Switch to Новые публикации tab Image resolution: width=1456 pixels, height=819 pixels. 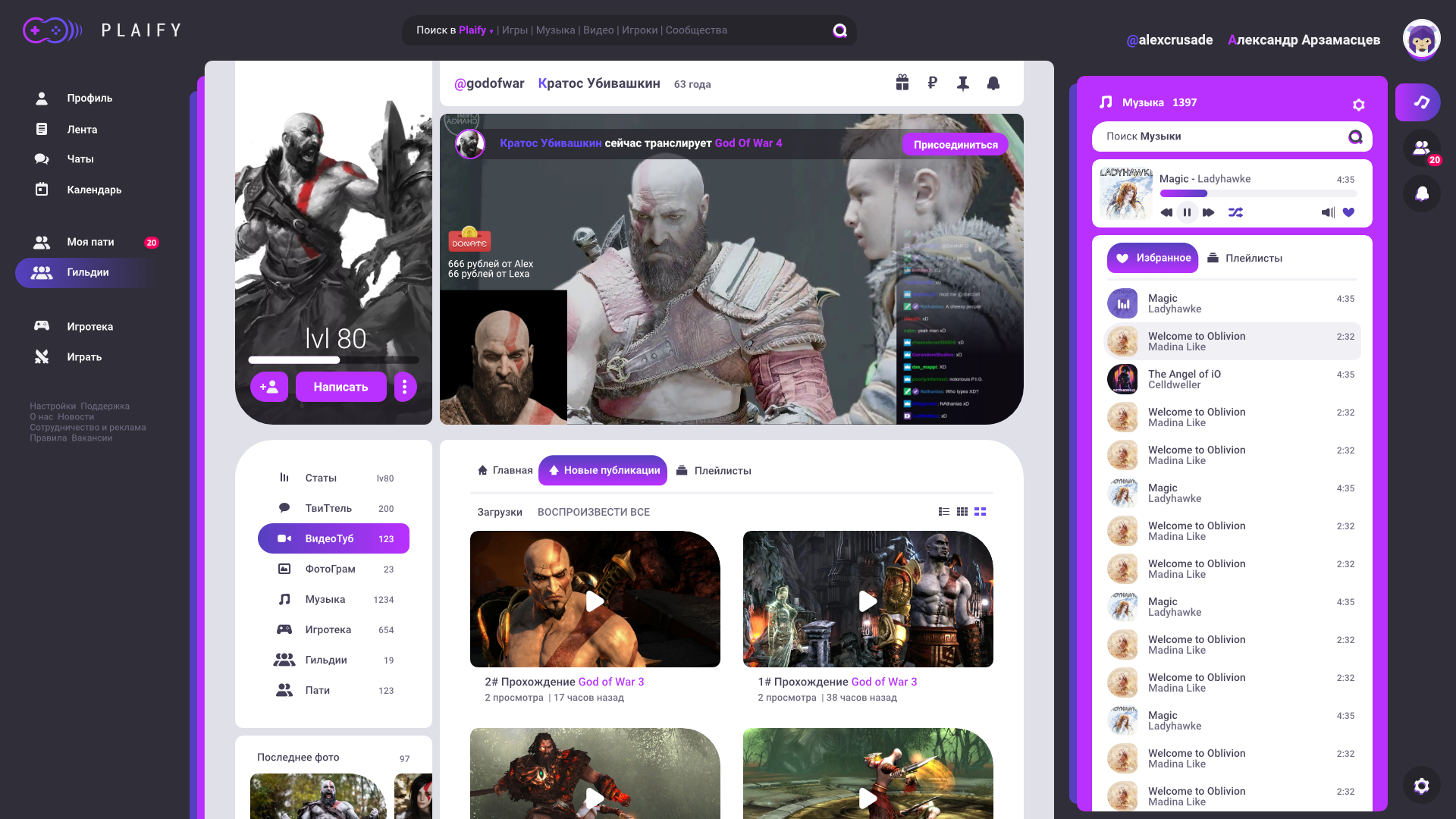(x=603, y=470)
